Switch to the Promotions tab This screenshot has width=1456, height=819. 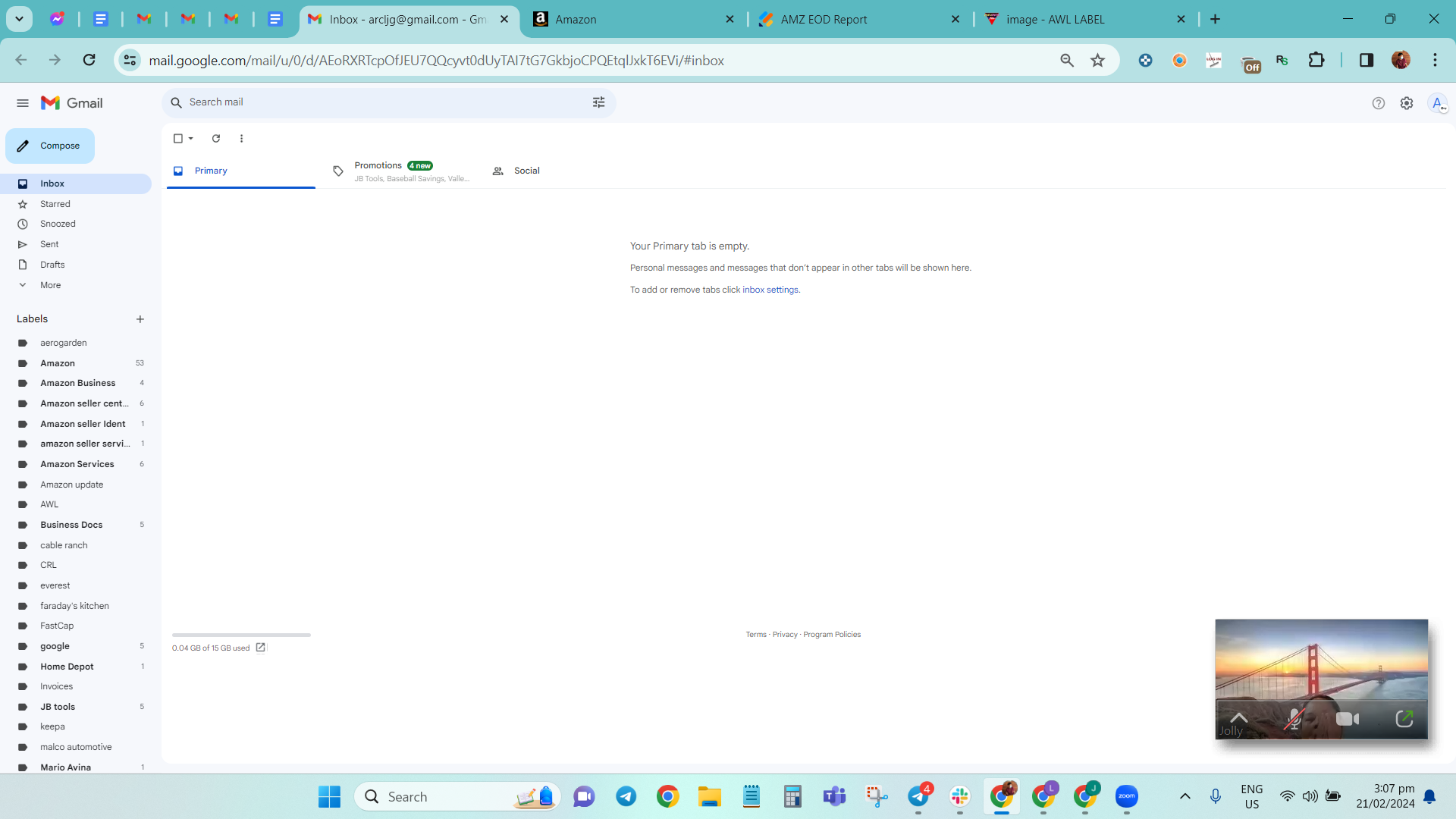point(400,171)
